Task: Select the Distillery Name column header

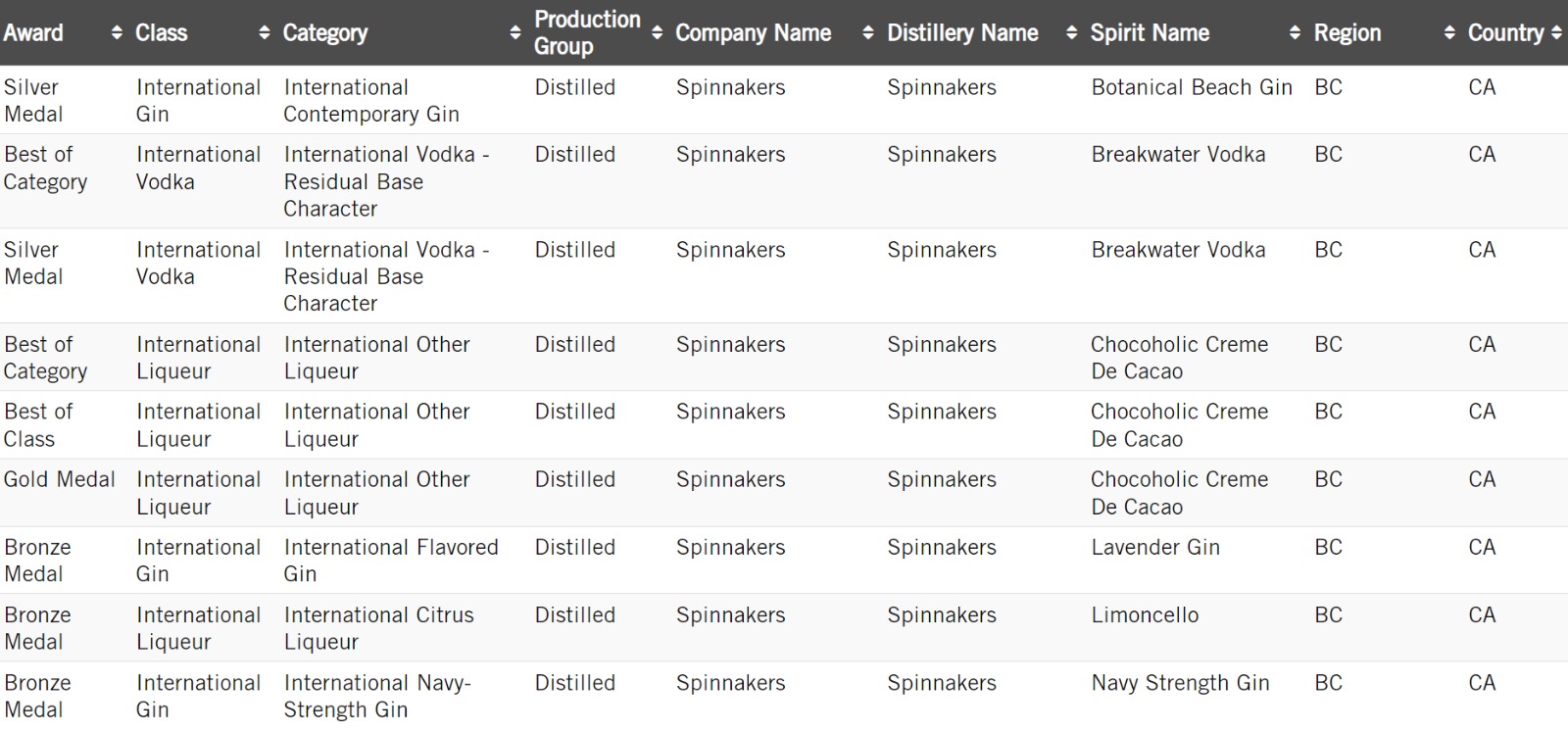Action: click(x=962, y=33)
